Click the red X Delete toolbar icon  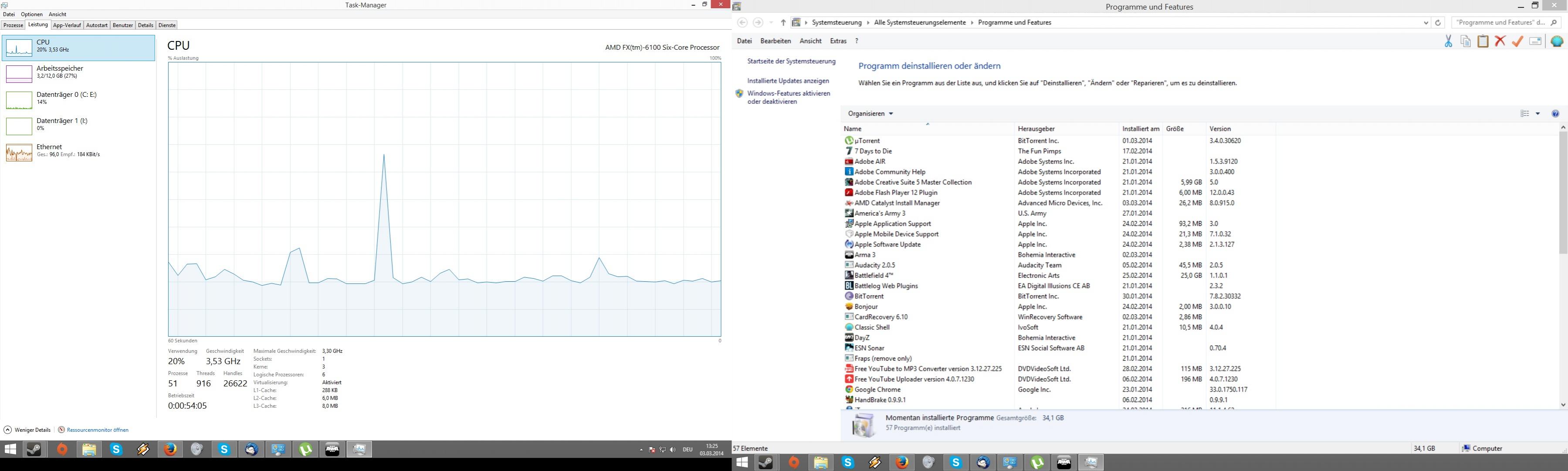(1500, 41)
